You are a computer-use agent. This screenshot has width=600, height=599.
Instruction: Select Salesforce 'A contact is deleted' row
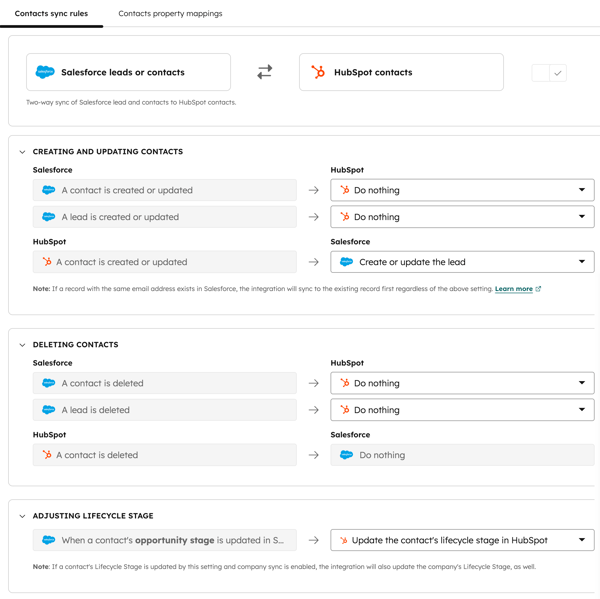pos(165,383)
